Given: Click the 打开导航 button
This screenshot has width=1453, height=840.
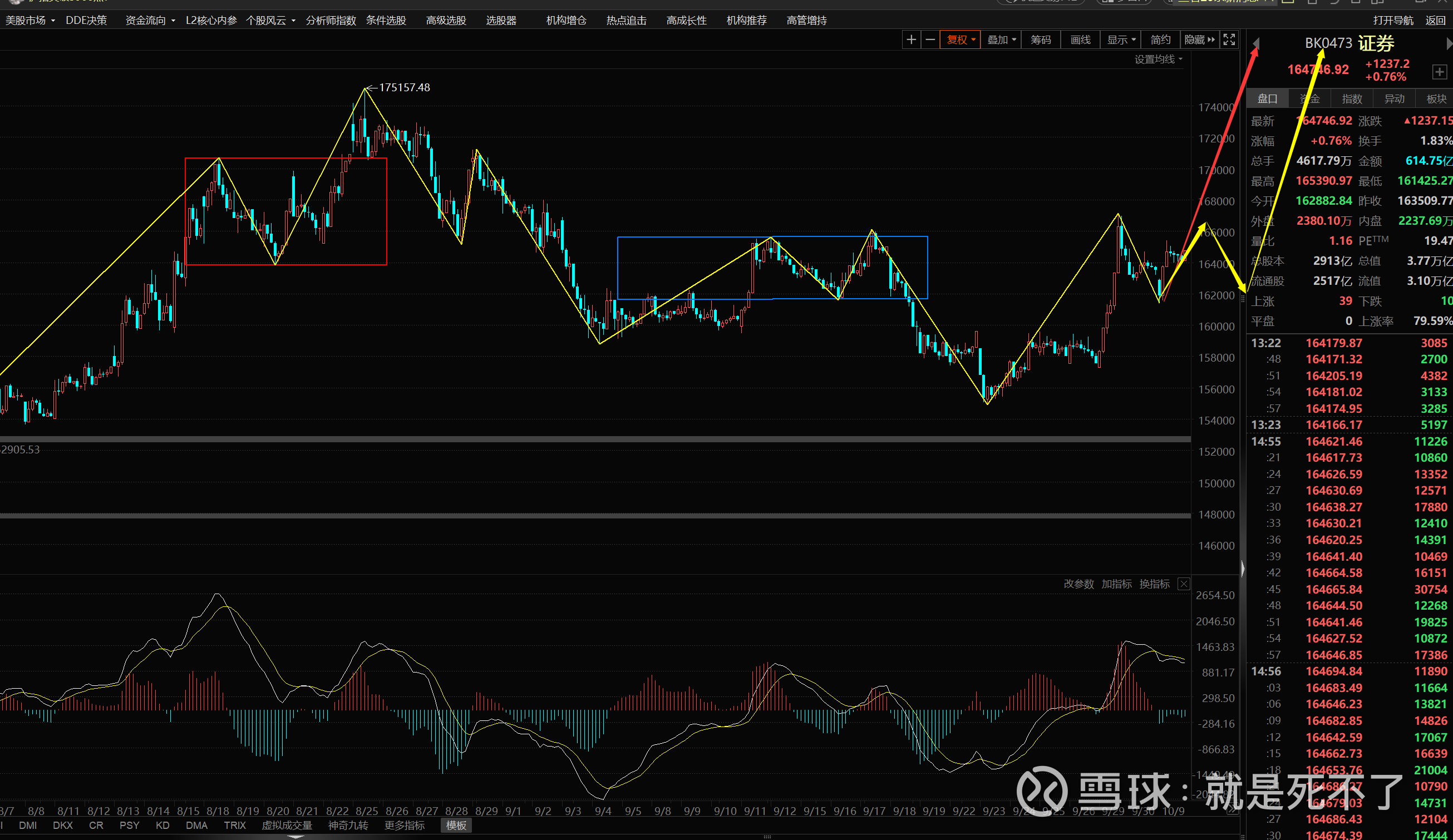Looking at the screenshot, I should point(1393,20).
